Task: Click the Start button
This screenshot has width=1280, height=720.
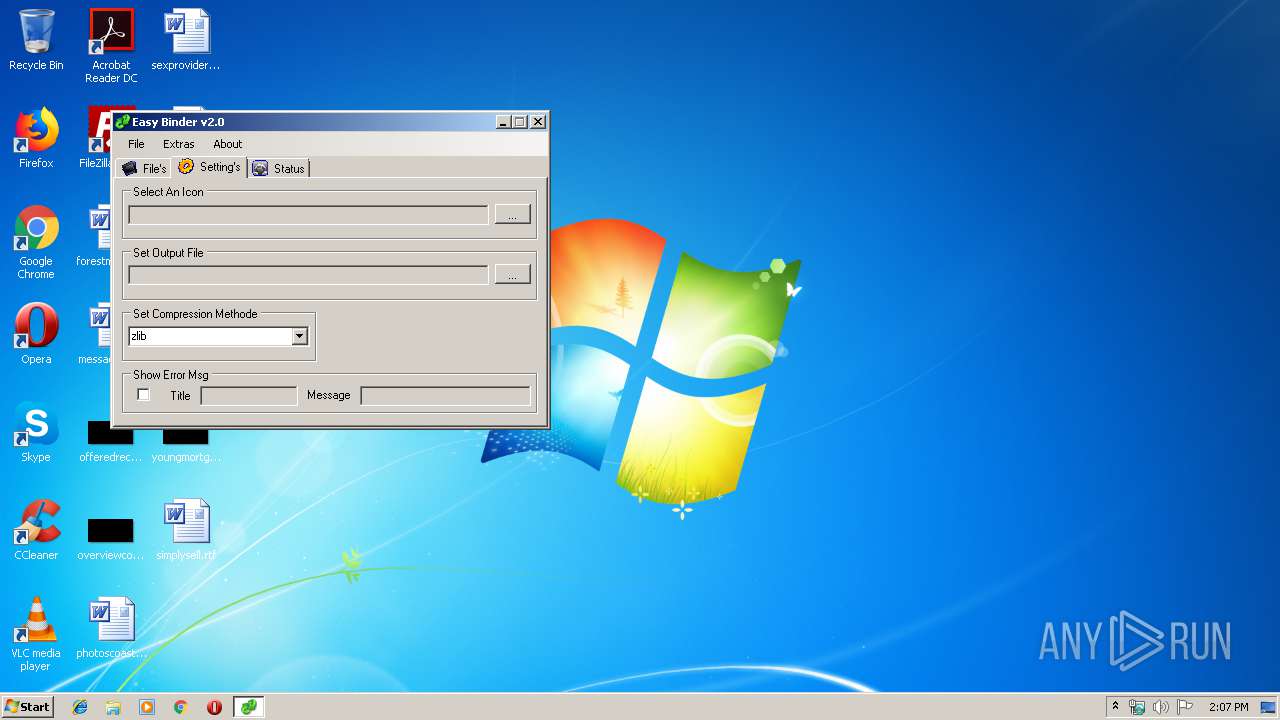Action: tap(28, 706)
